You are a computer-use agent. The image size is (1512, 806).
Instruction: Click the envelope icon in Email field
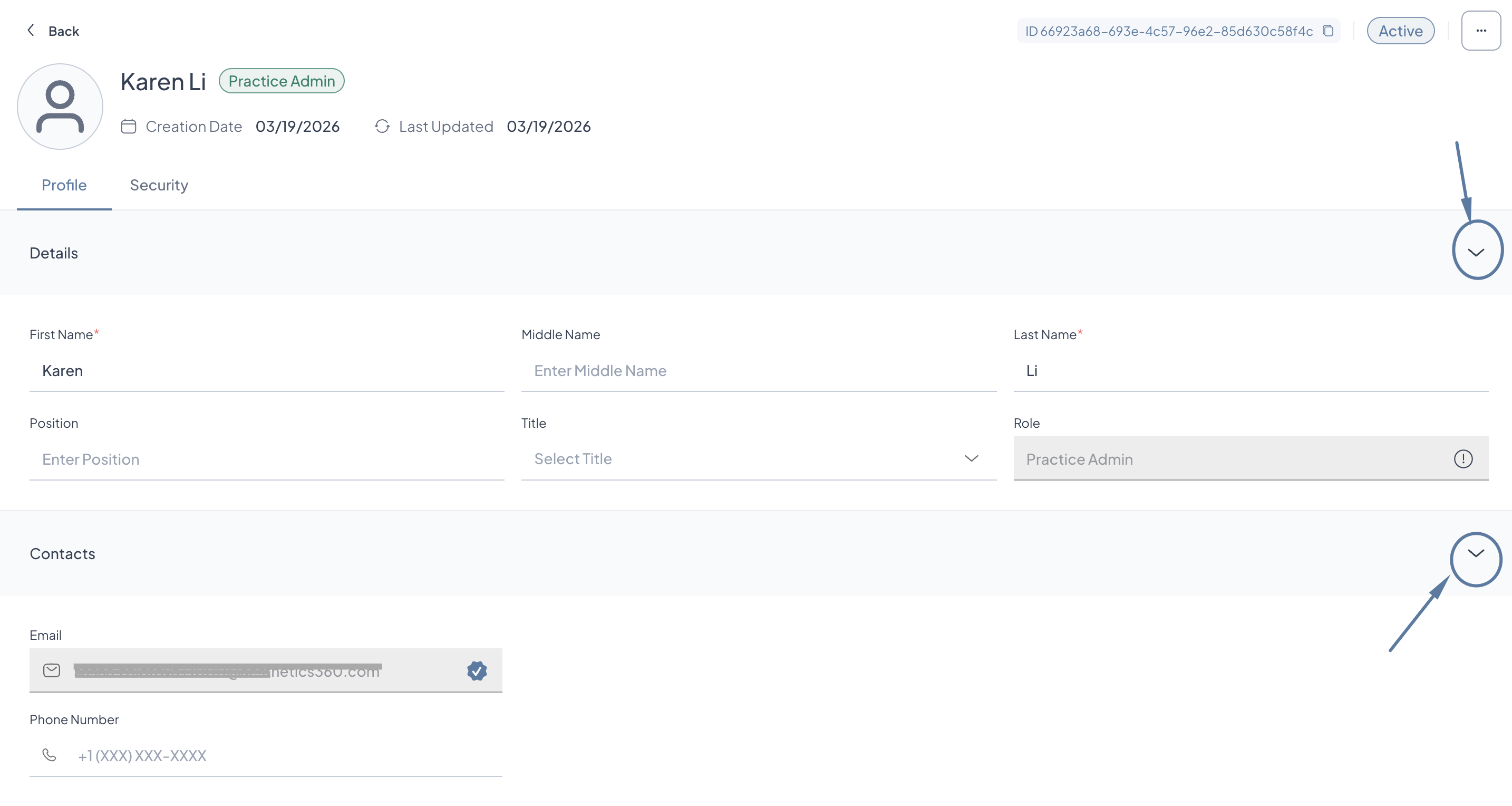pyautogui.click(x=52, y=670)
